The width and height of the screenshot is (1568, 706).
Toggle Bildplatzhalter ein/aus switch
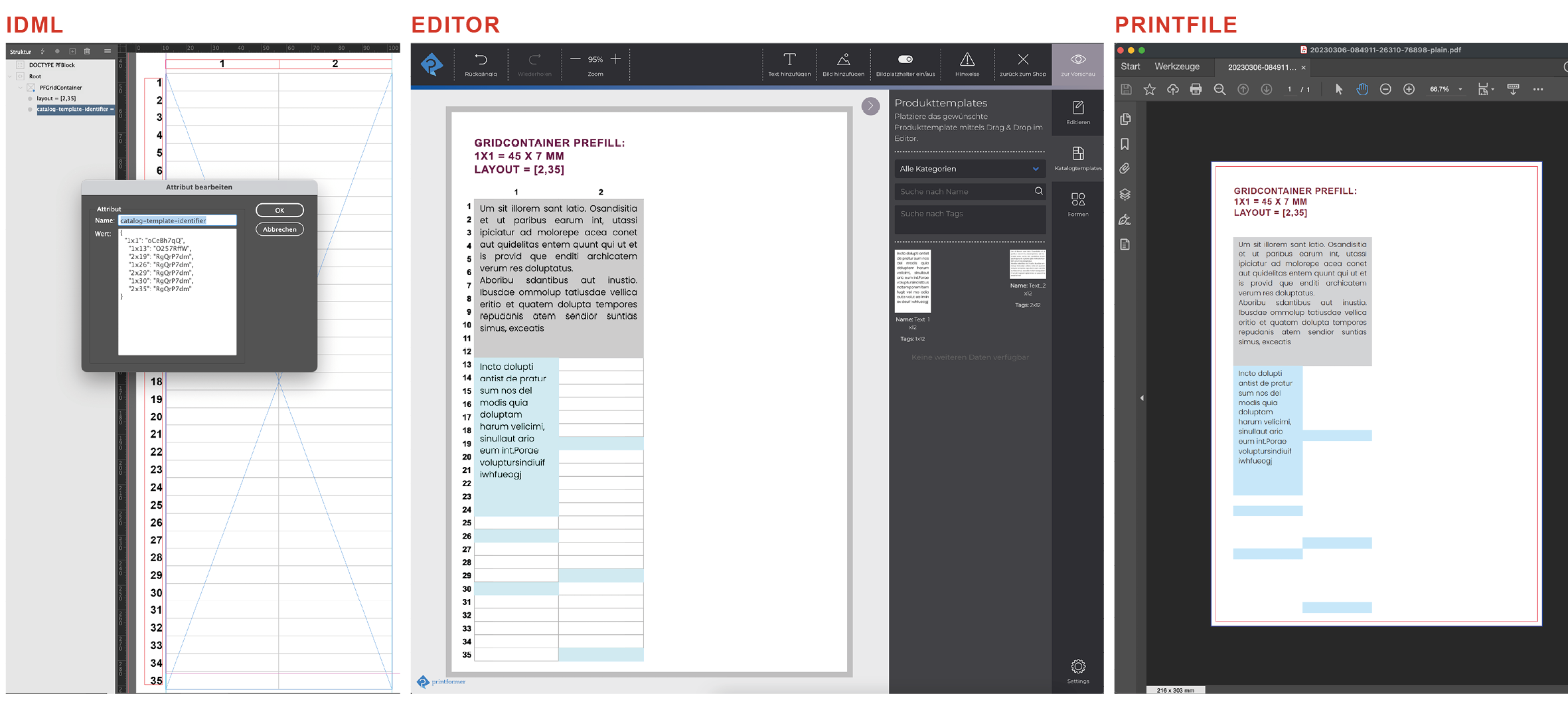pos(905,59)
